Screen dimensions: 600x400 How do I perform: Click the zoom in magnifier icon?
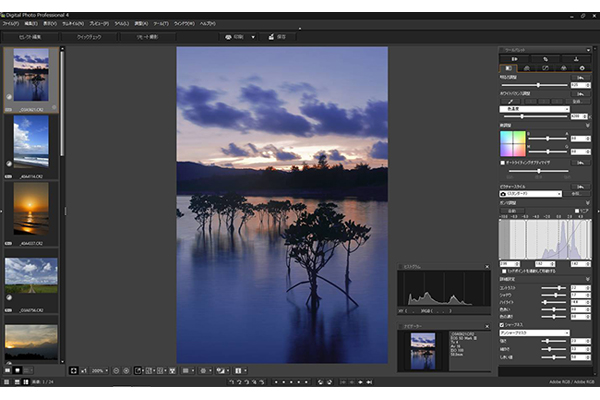coord(125,370)
